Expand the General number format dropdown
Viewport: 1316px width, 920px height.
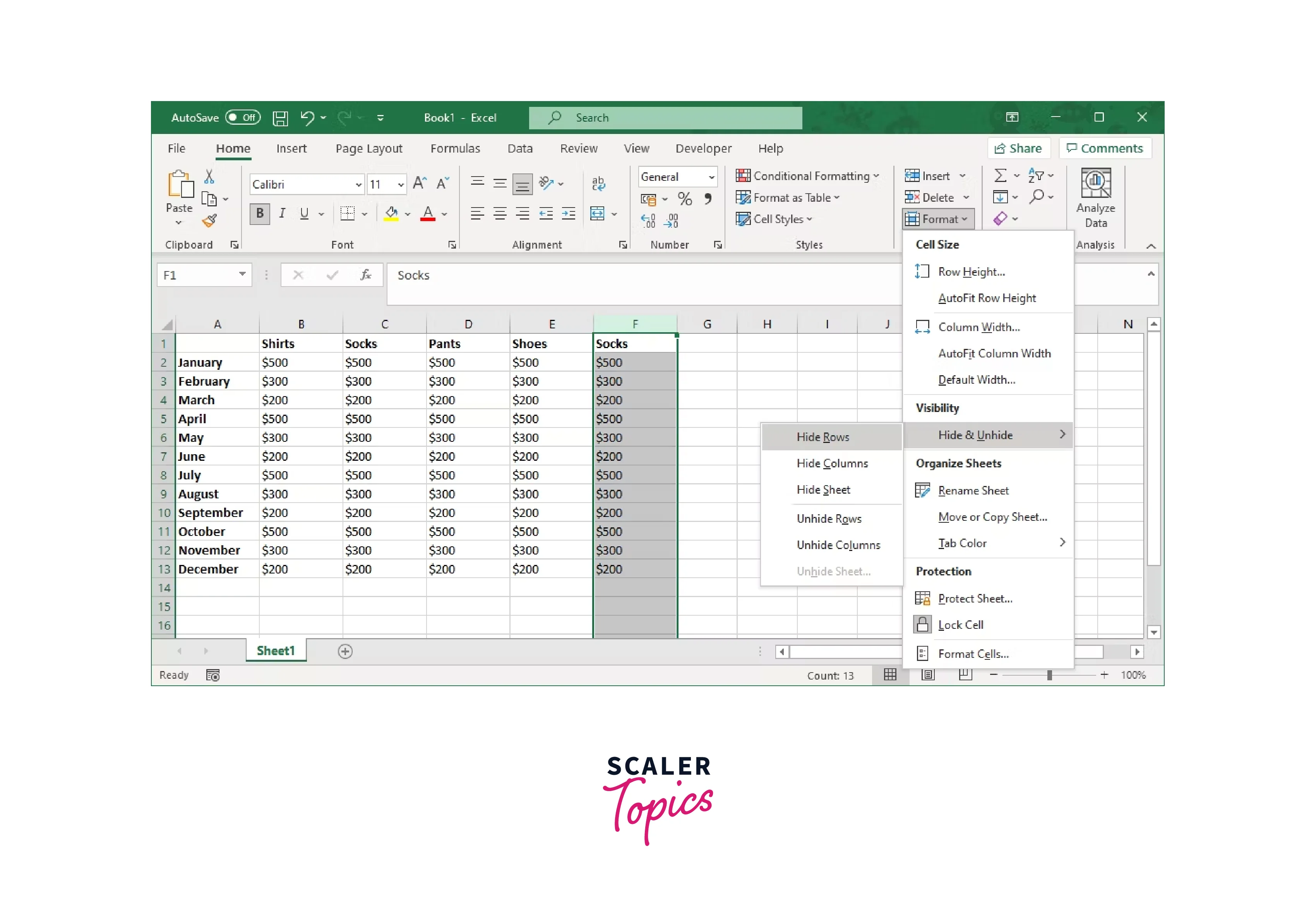(711, 177)
